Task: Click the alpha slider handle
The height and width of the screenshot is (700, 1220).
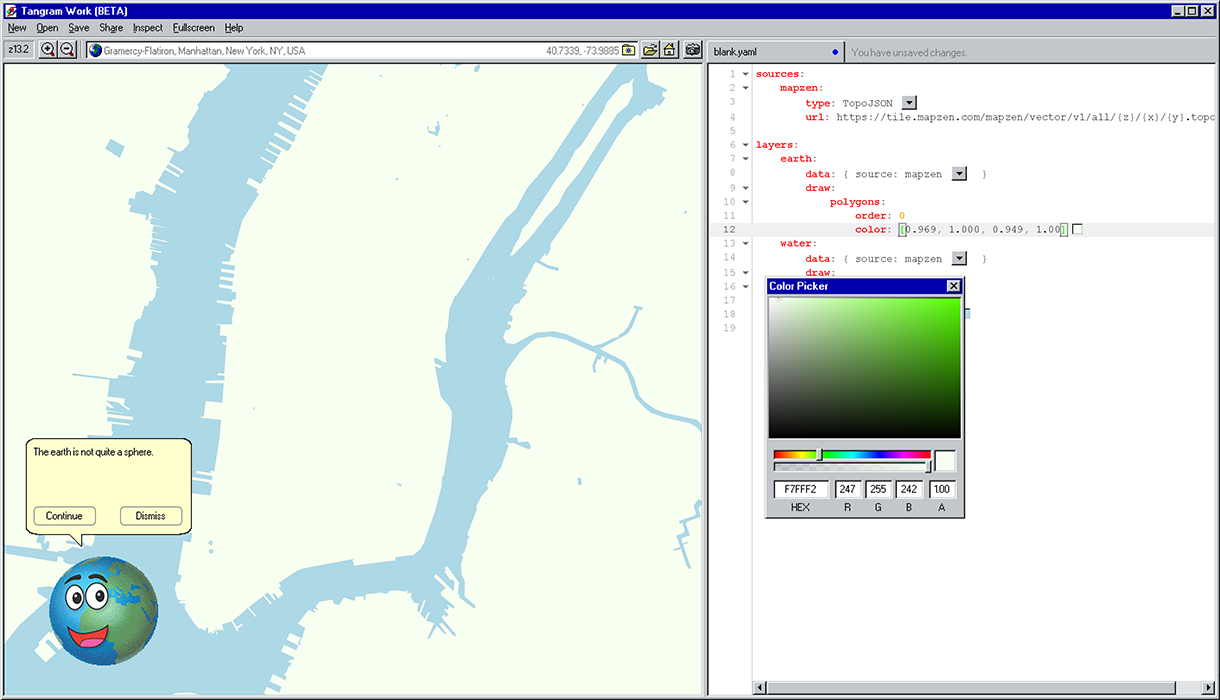Action: pos(929,466)
